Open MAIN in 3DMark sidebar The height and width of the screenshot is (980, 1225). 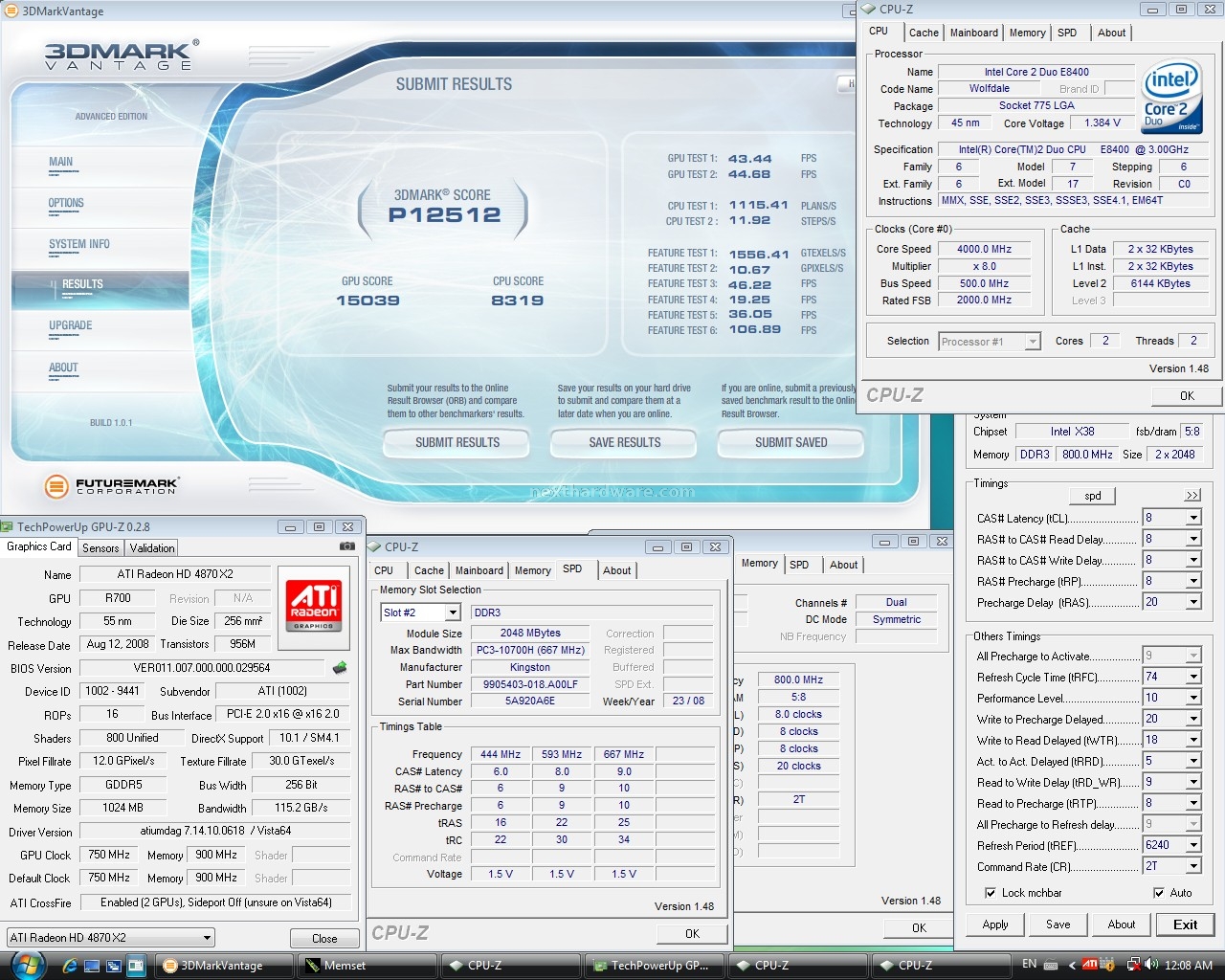click(61, 162)
